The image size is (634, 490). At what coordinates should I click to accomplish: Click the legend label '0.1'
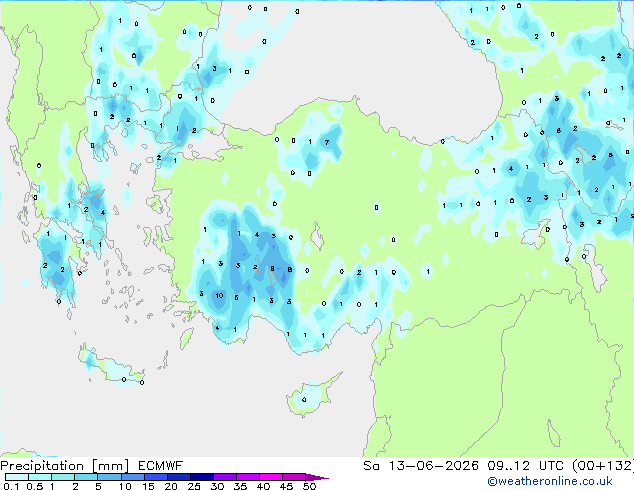(11, 486)
